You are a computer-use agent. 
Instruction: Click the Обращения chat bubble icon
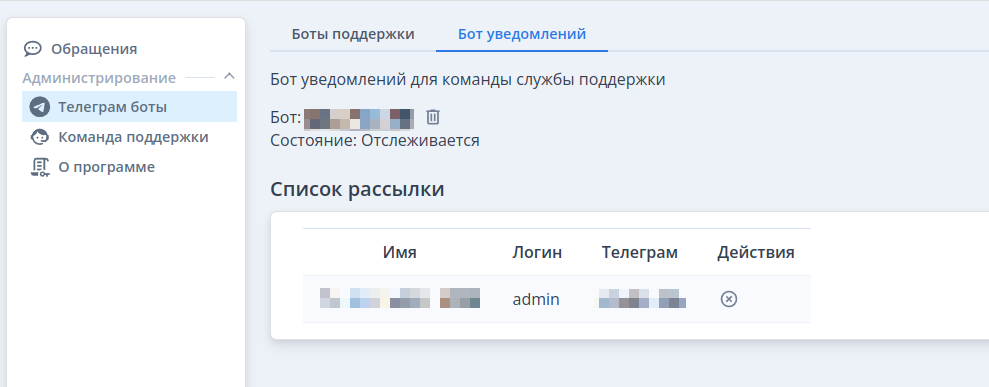32,49
